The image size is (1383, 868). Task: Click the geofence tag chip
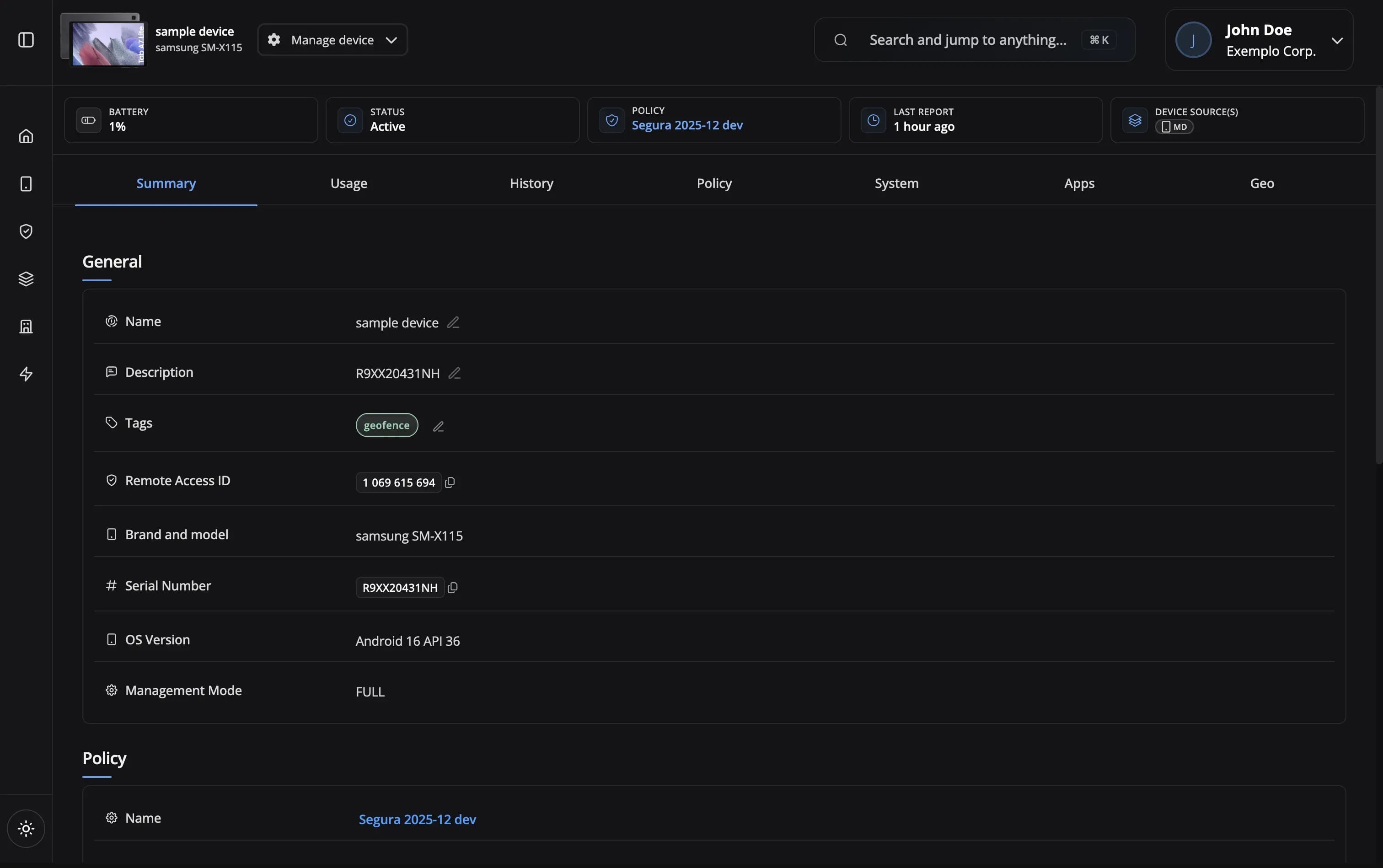click(386, 425)
